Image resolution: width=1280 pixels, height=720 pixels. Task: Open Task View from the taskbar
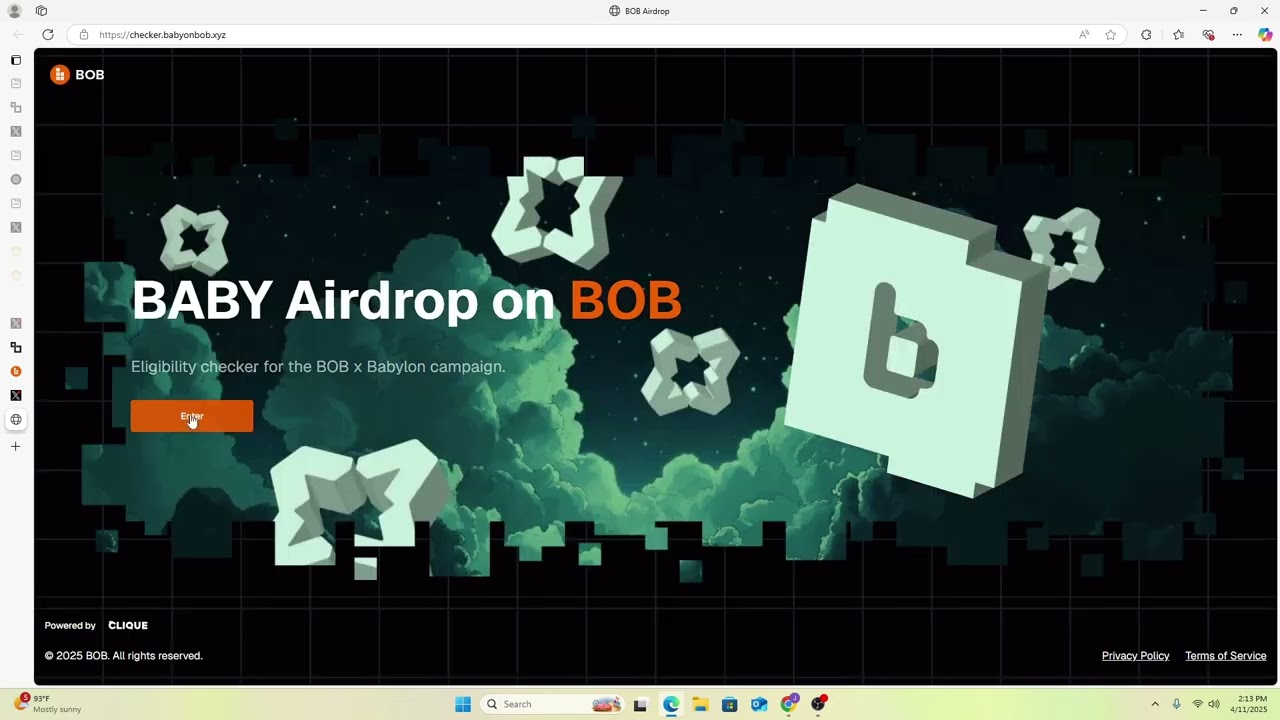(641, 704)
